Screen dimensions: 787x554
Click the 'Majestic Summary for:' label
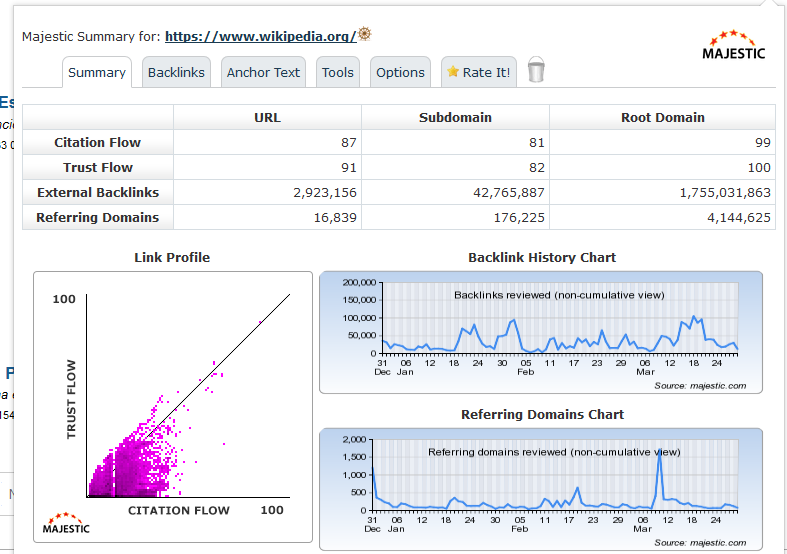pos(91,37)
